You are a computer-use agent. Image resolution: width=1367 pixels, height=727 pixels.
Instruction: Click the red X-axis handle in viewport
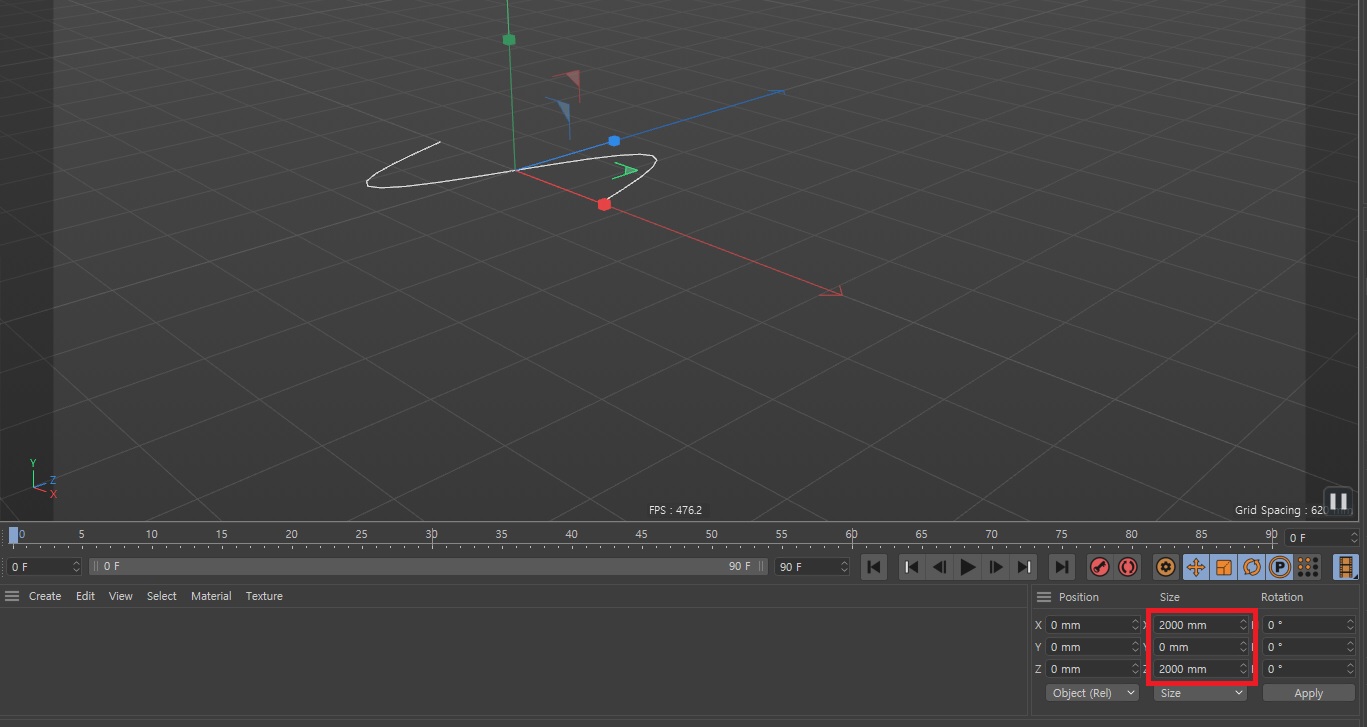point(604,204)
